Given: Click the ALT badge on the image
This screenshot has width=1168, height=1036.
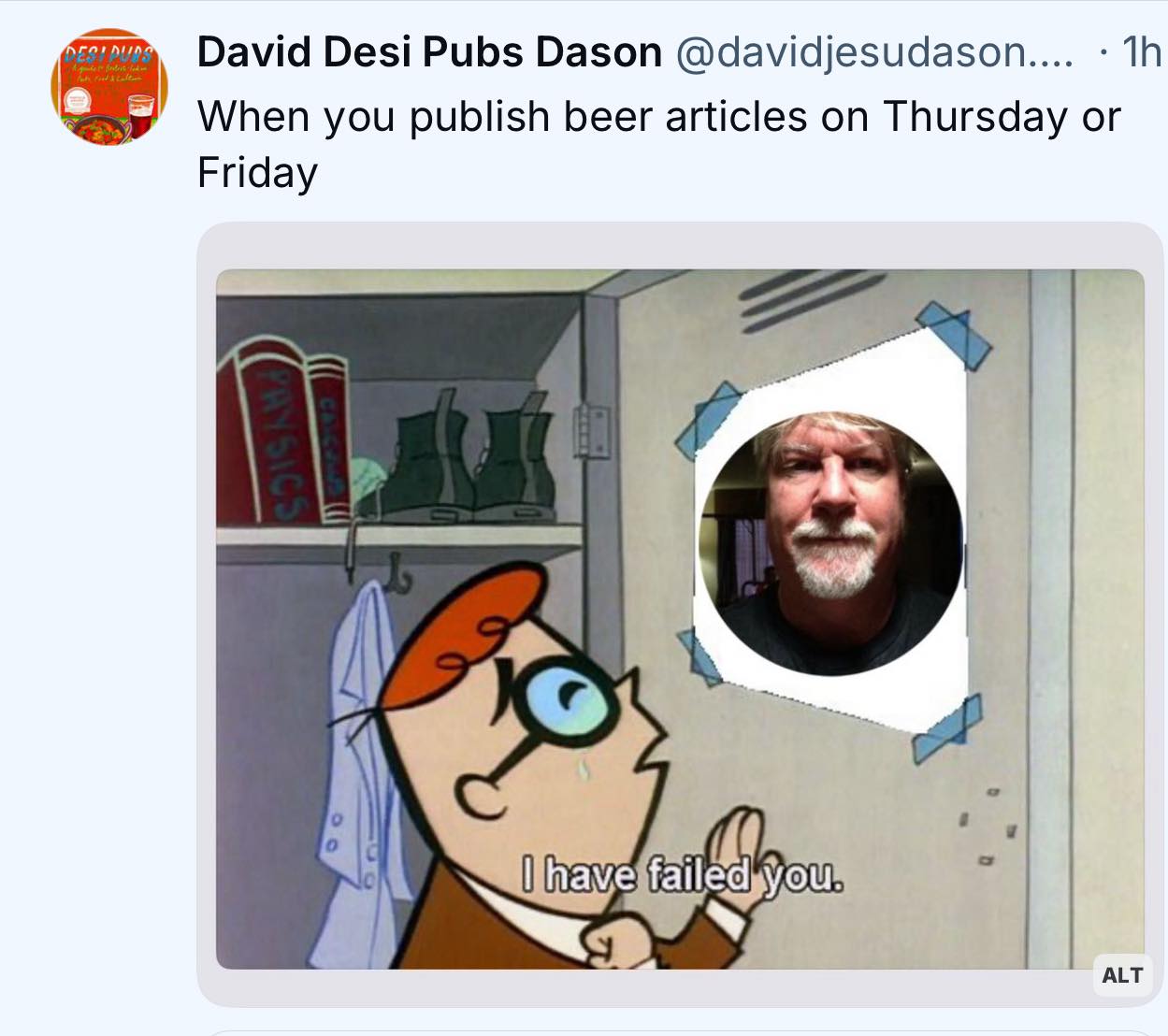Looking at the screenshot, I should tap(1122, 975).
